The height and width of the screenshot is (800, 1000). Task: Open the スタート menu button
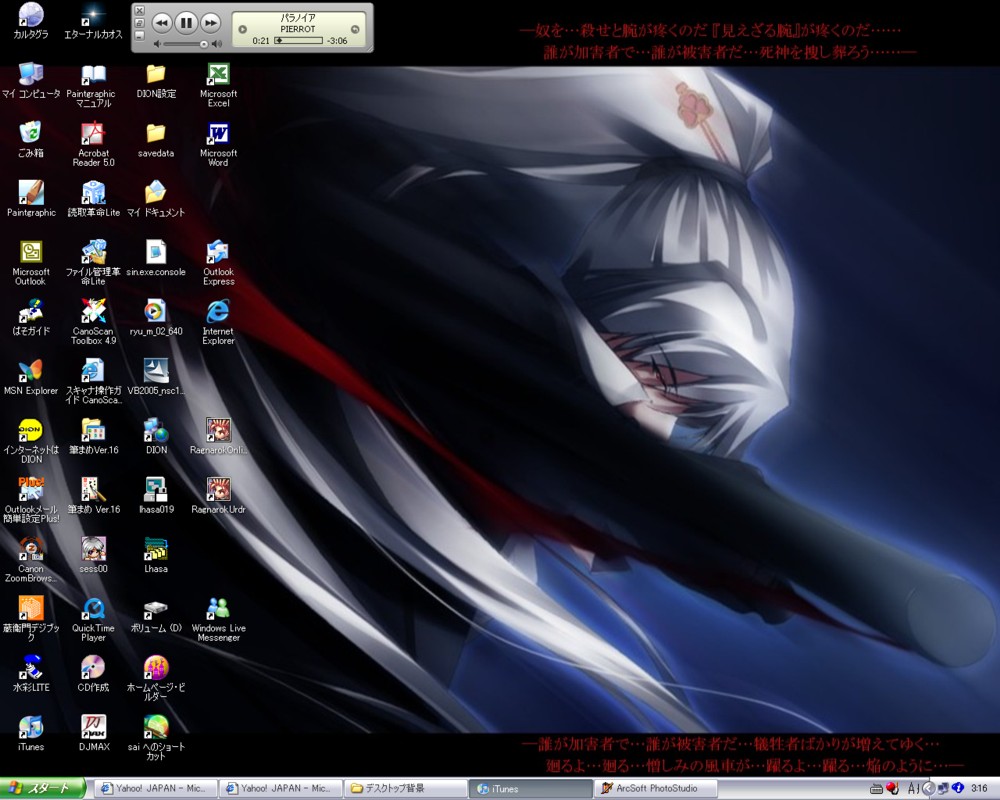coord(42,789)
